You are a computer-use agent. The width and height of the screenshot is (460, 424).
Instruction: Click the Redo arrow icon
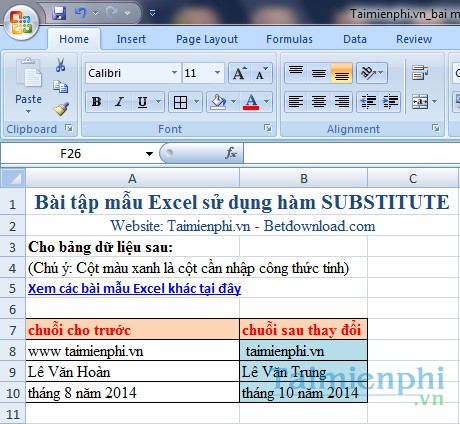coord(112,13)
